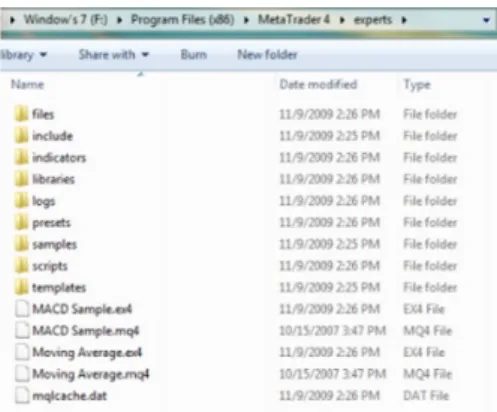Viewport: 497px width, 412px height.
Task: Click the presets folder icon
Action: coord(21,222)
